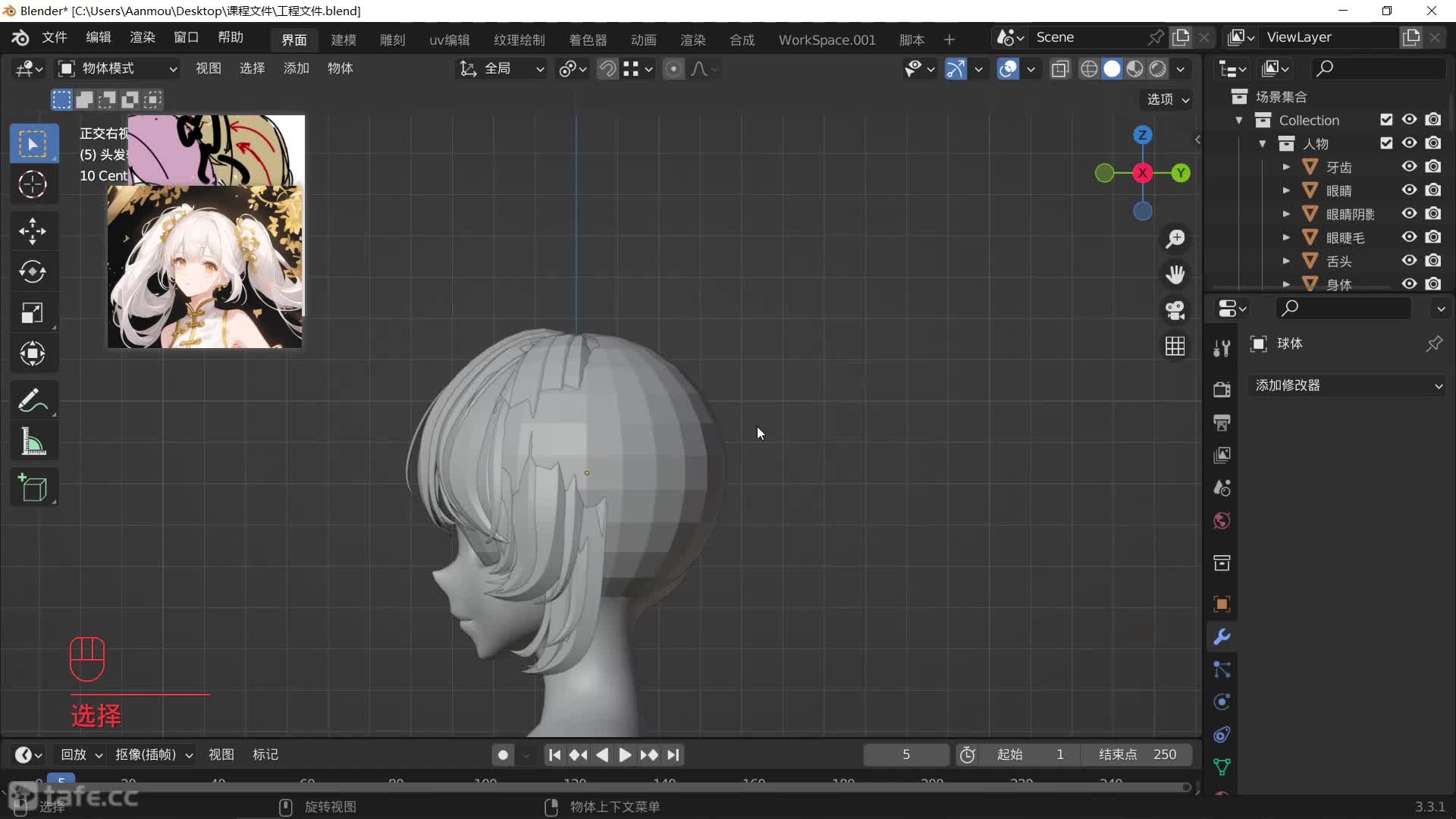Click the Z axis on navigation gizmo

(1143, 135)
